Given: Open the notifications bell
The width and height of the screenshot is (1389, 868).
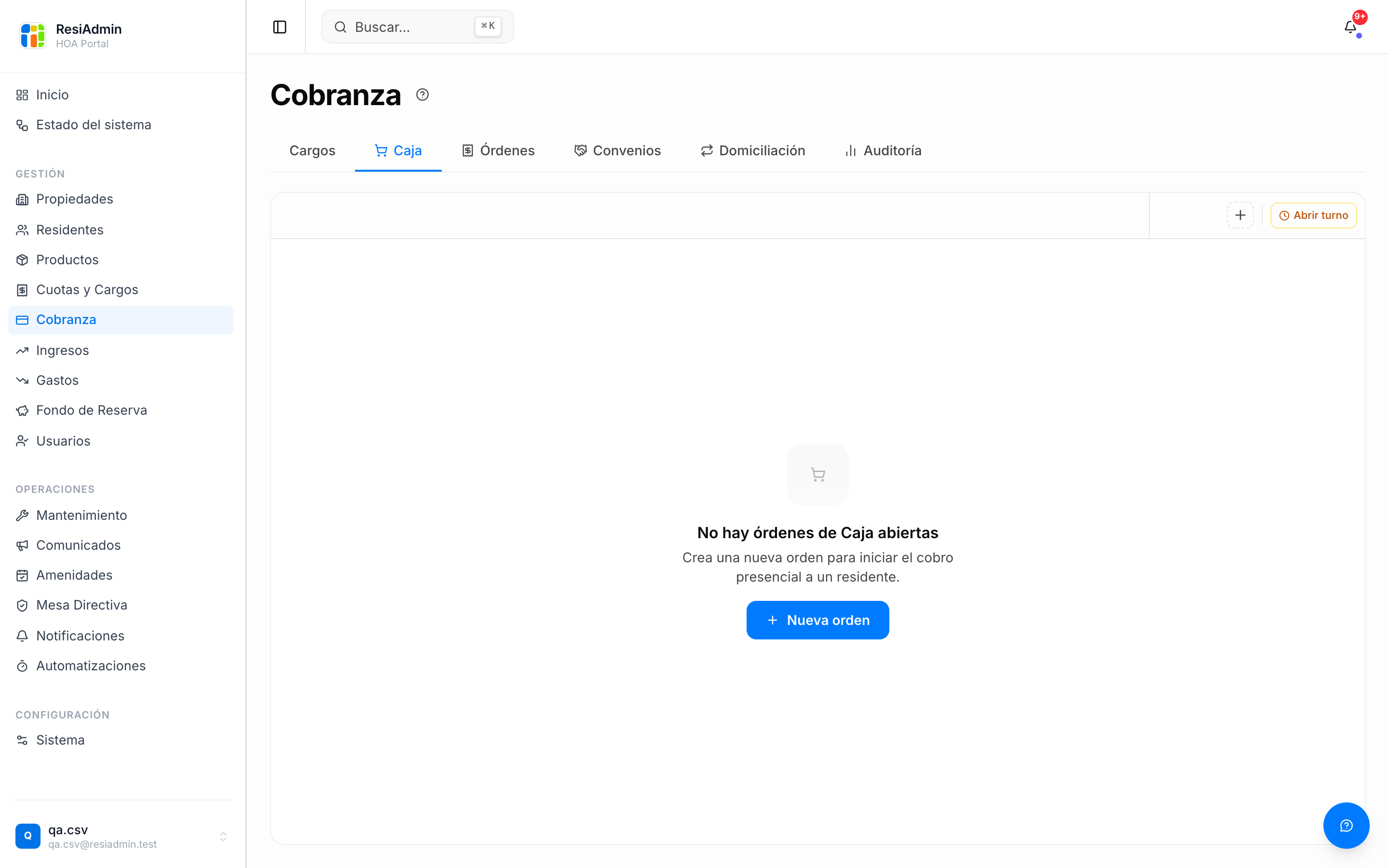Looking at the screenshot, I should click(1350, 27).
